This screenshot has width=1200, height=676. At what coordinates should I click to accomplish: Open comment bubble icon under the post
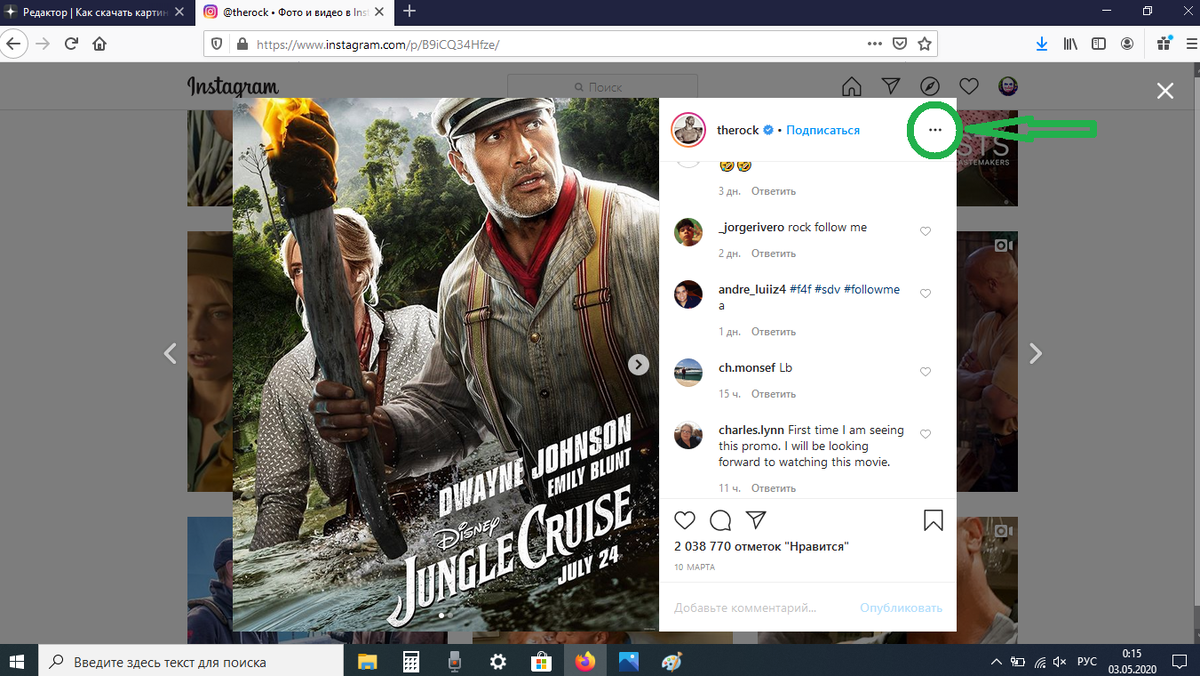[720, 520]
